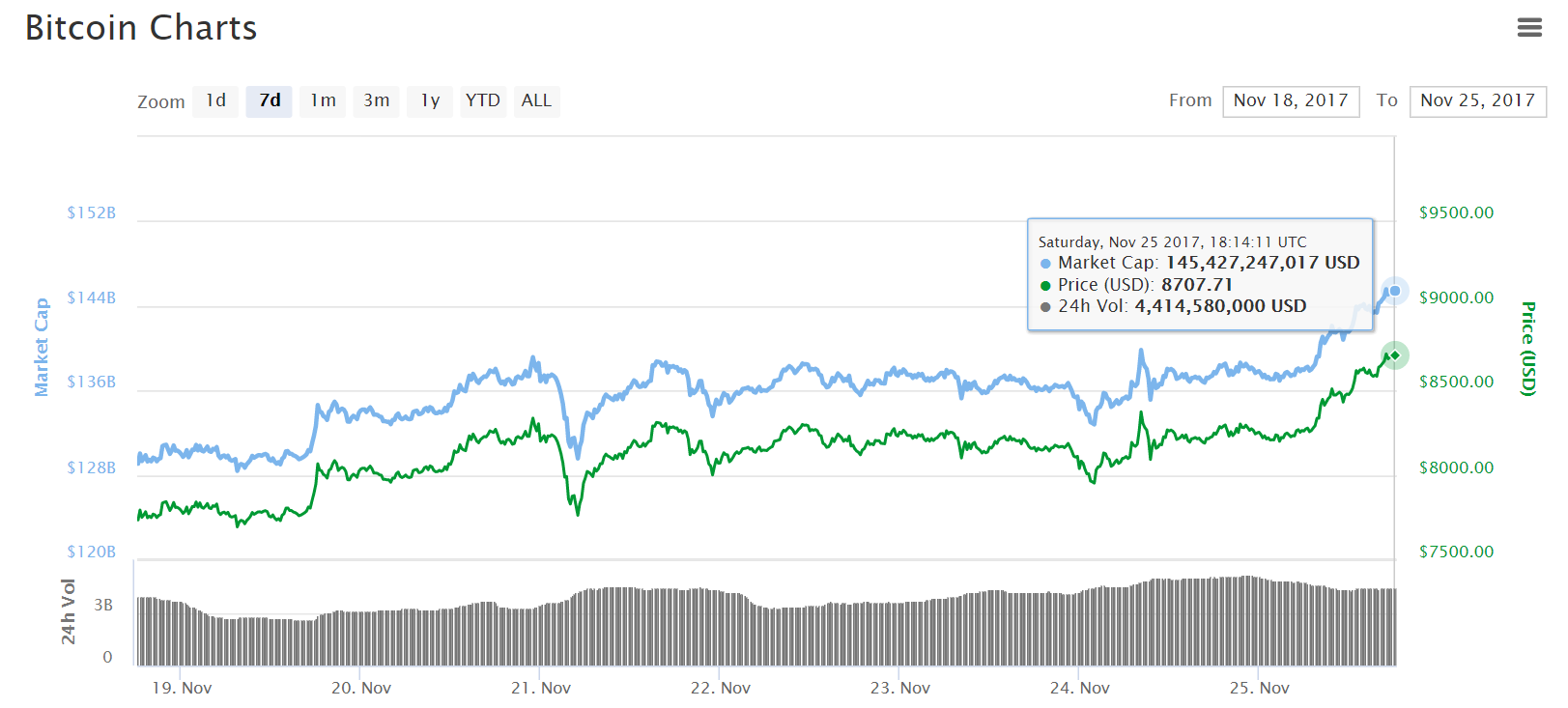Select the 1m zoom button

tap(323, 100)
